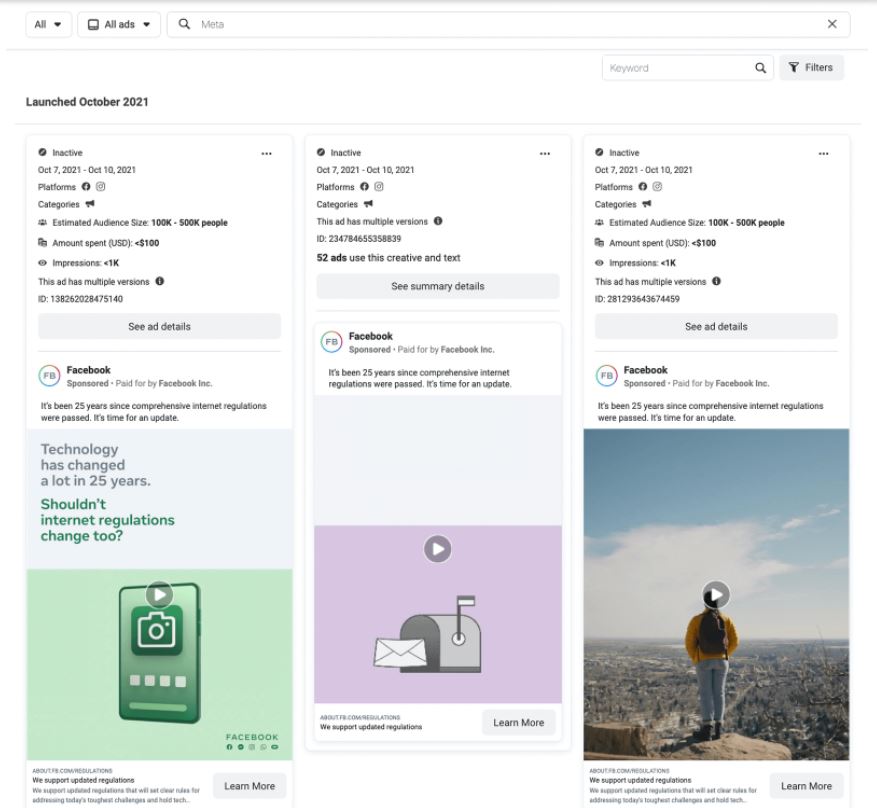This screenshot has height=808, width=877.
Task: Click Learn More on the mailbox ad
Action: point(518,723)
